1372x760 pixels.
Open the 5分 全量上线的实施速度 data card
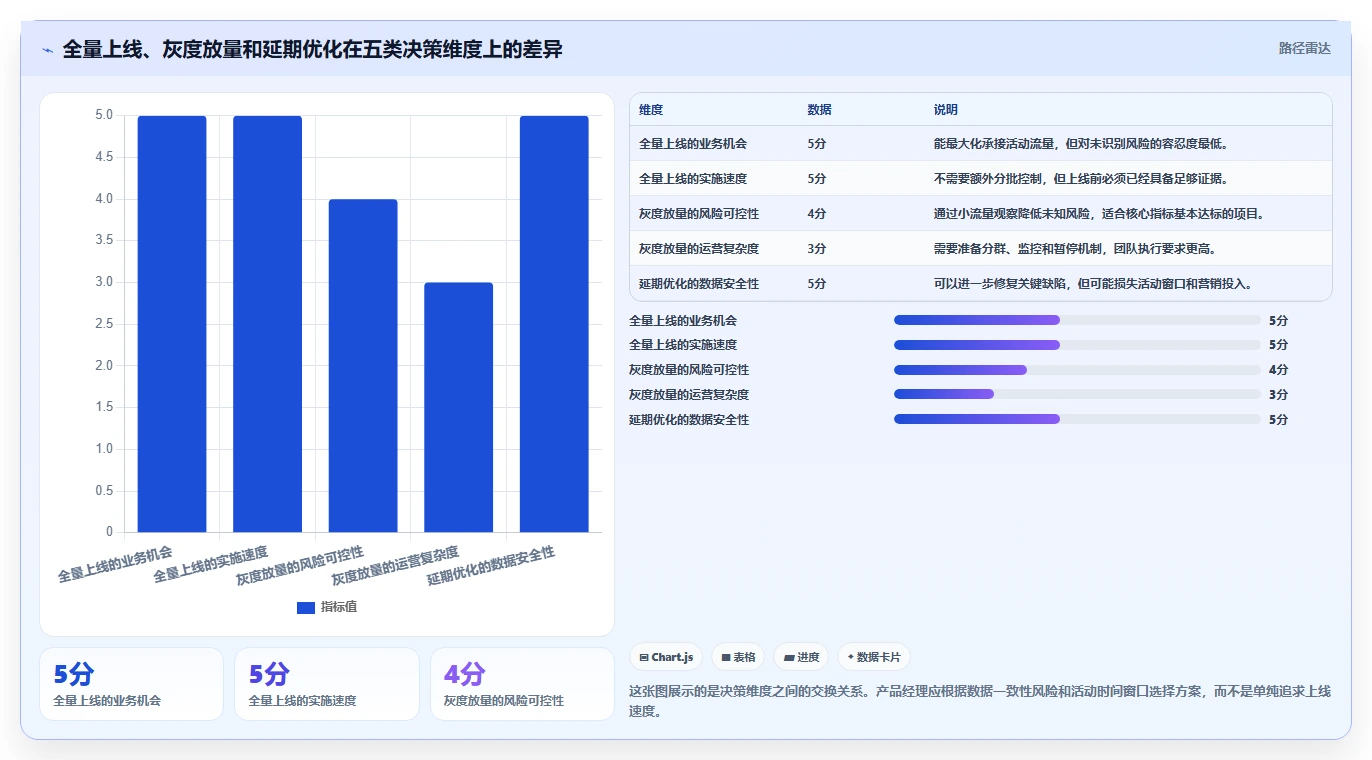pyautogui.click(x=327, y=684)
